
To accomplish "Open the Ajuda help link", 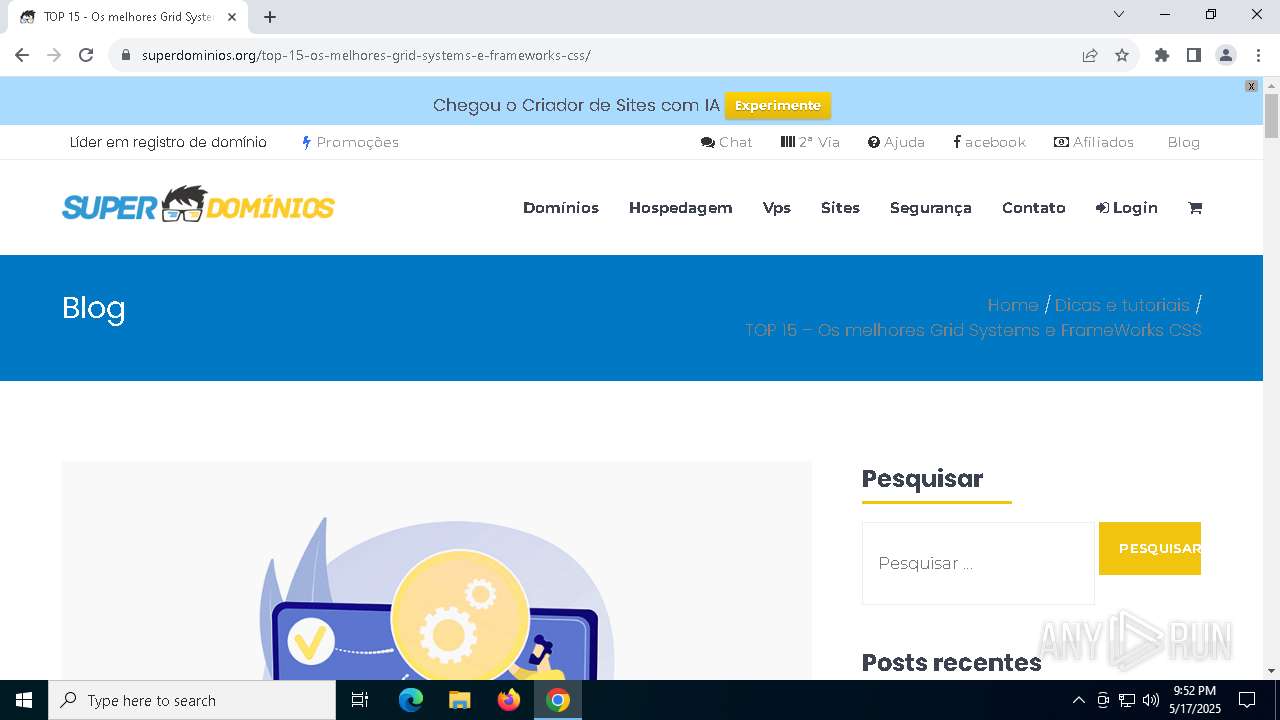I will point(896,142).
